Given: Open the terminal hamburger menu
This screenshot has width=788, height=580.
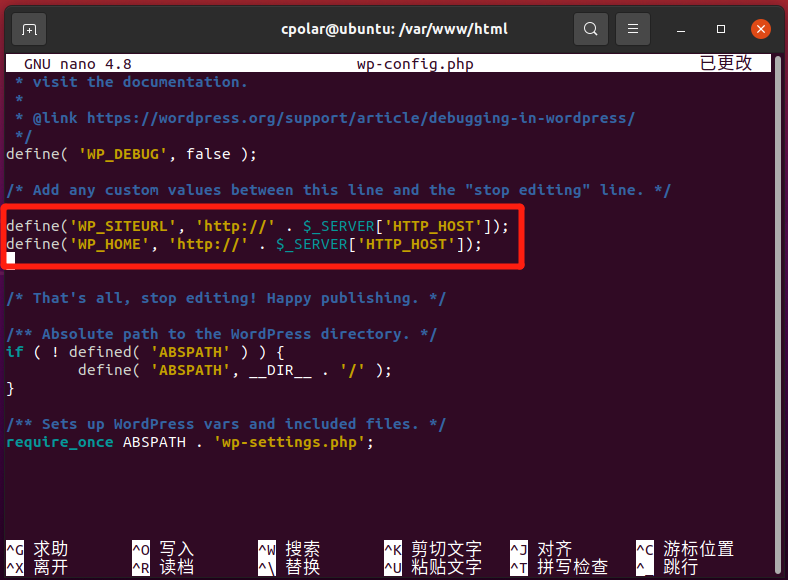Looking at the screenshot, I should (x=633, y=29).
